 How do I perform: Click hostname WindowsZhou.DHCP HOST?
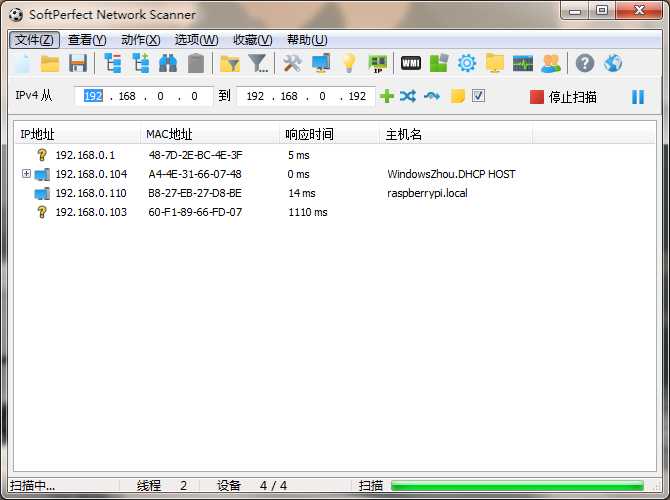[451, 174]
